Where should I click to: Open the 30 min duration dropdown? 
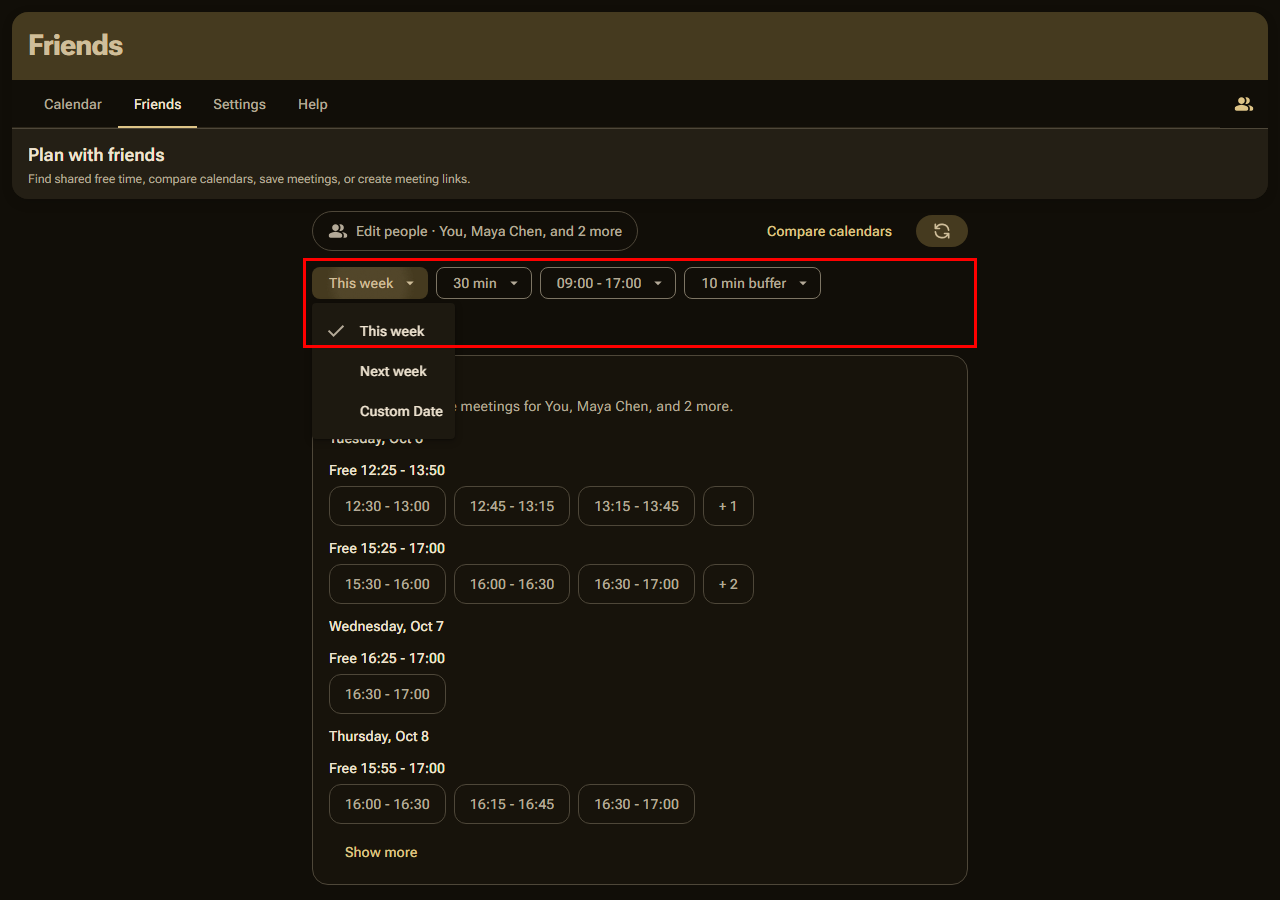484,283
